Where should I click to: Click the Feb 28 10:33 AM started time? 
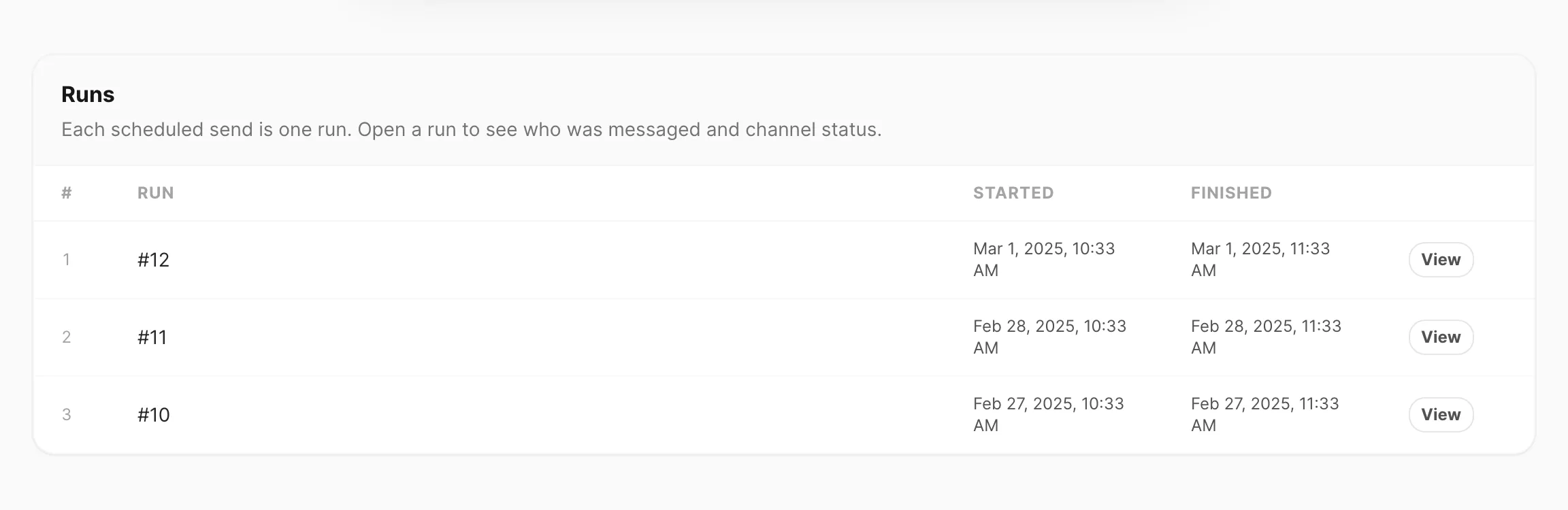1050,337
